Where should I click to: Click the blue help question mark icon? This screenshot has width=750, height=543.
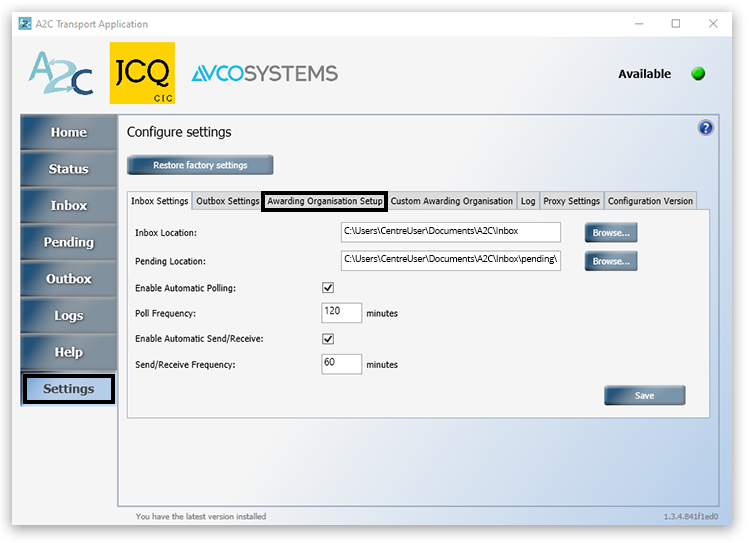(x=705, y=128)
